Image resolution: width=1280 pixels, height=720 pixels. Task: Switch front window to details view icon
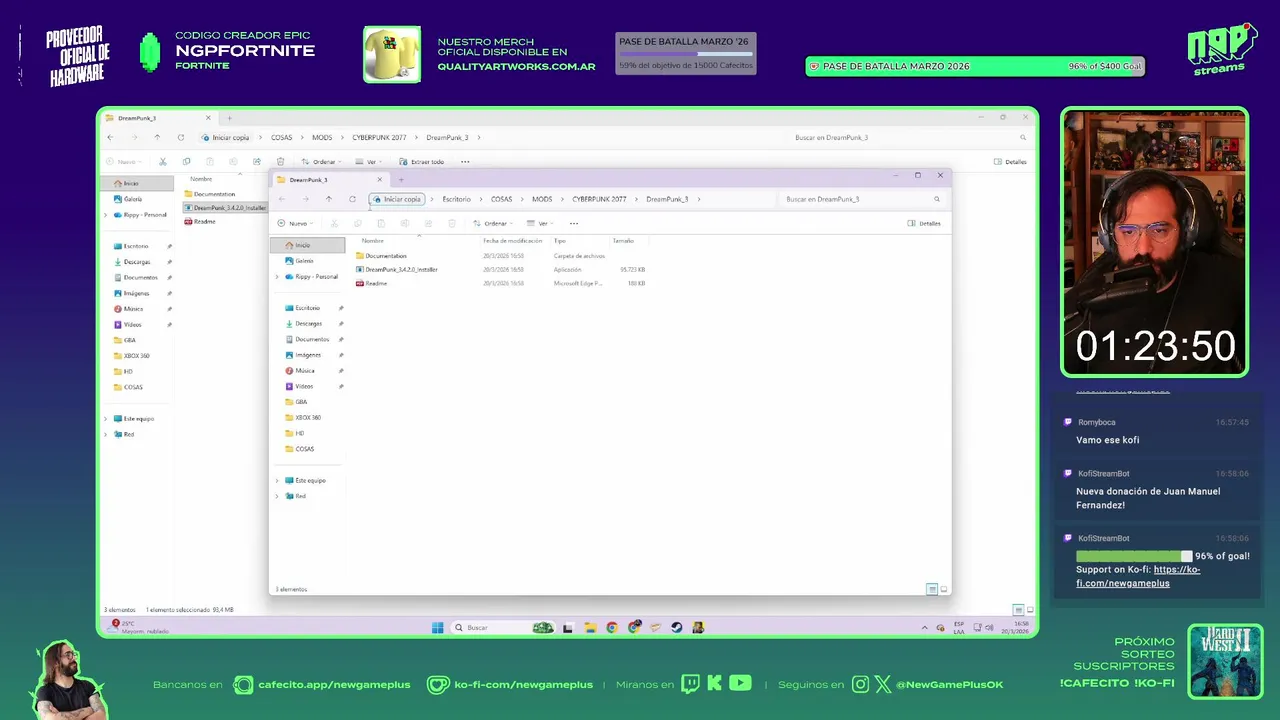coord(932,590)
